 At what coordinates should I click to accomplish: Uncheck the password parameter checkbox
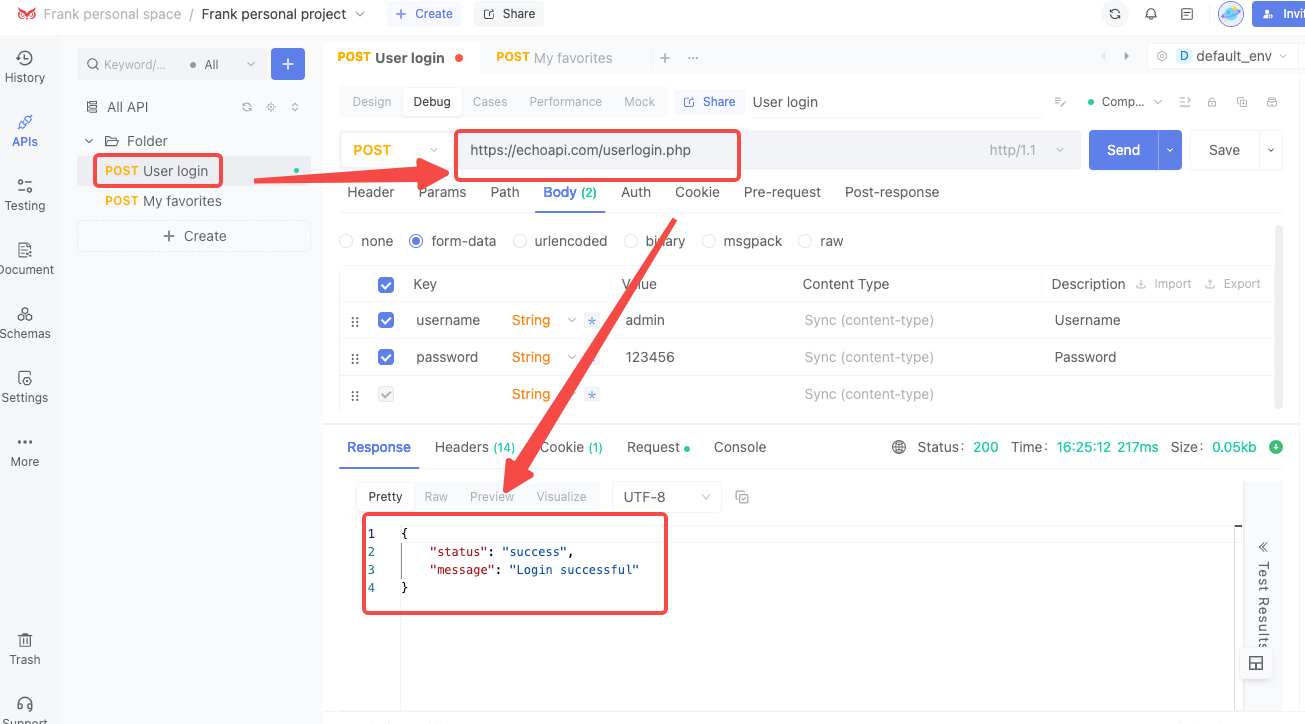(x=386, y=357)
